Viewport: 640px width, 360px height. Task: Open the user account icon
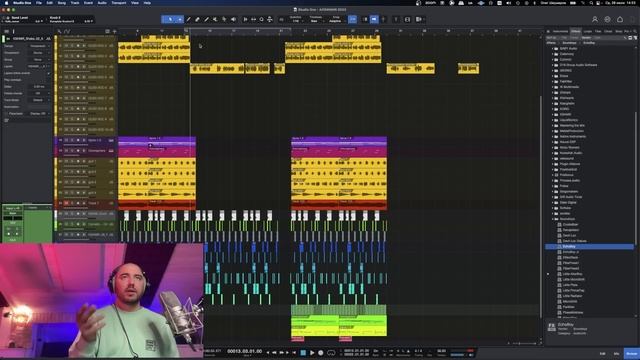pyautogui.click(x=595, y=19)
